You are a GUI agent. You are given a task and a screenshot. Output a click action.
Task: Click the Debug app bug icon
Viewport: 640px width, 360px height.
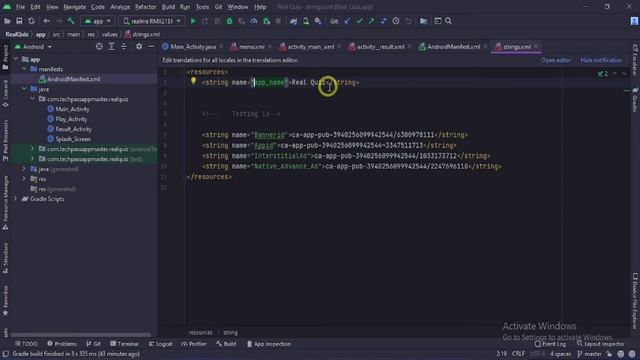pyautogui.click(x=229, y=21)
